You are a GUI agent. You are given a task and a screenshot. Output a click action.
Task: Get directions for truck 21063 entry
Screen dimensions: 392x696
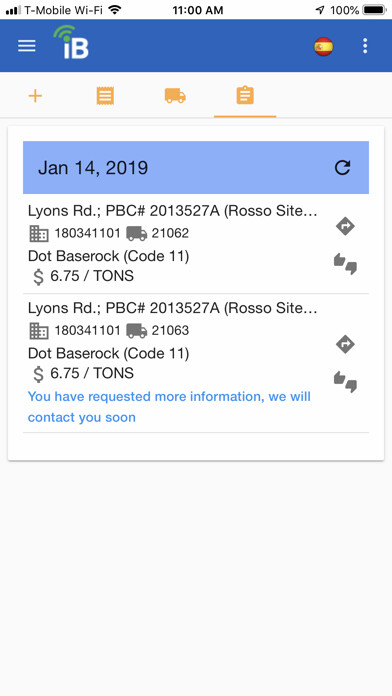point(345,344)
